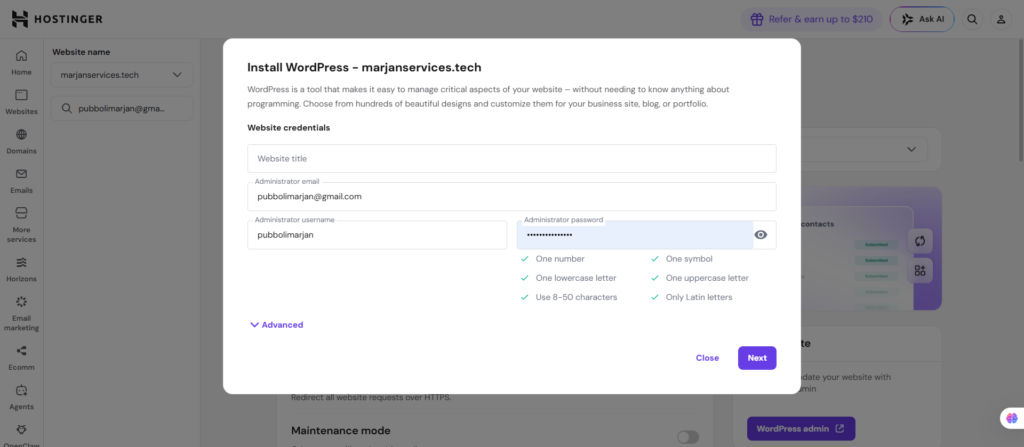Click 'Only Latin letters' requirement
Viewport: 1024px width, 447px height.
pyautogui.click(x=699, y=297)
